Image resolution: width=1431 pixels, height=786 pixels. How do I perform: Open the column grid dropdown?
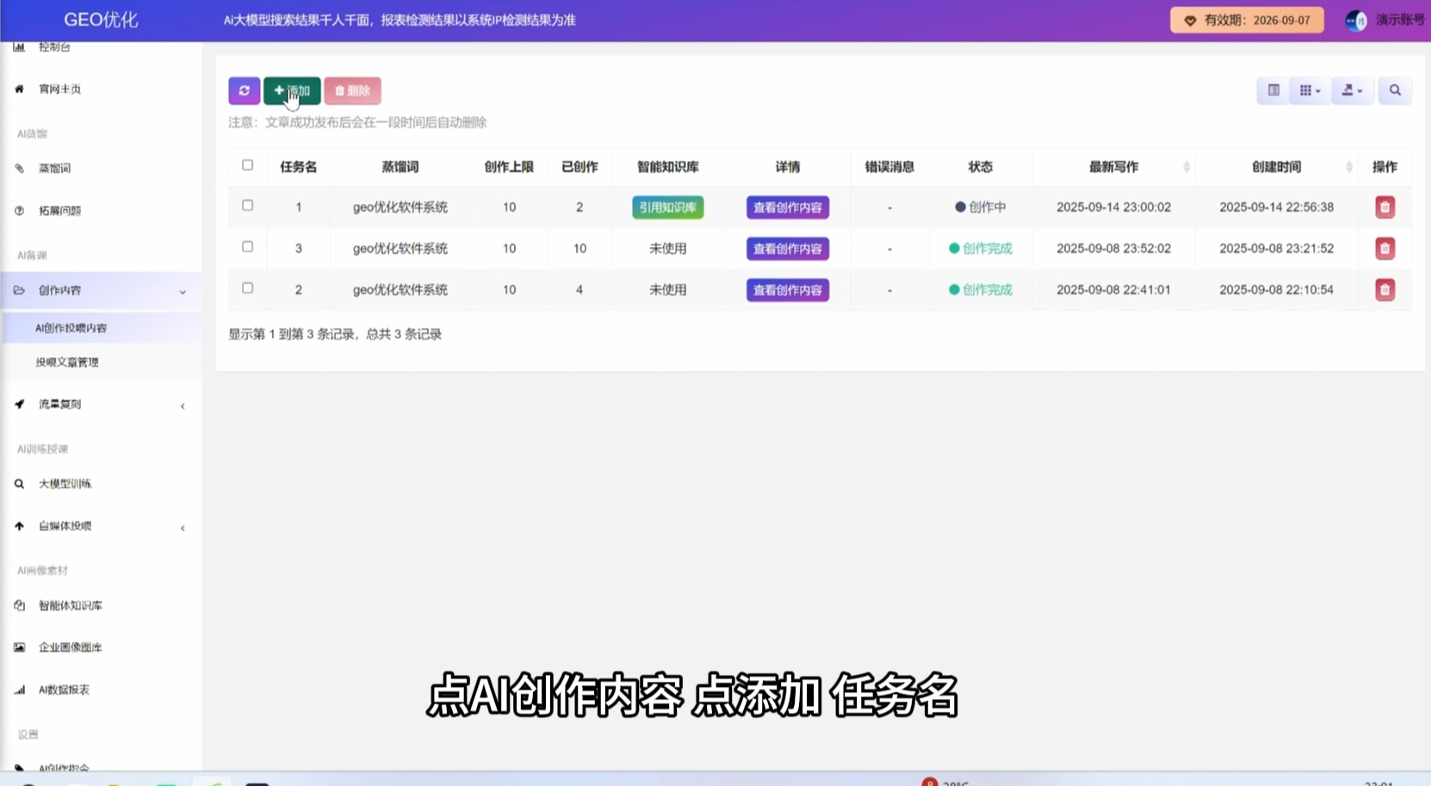1309,91
